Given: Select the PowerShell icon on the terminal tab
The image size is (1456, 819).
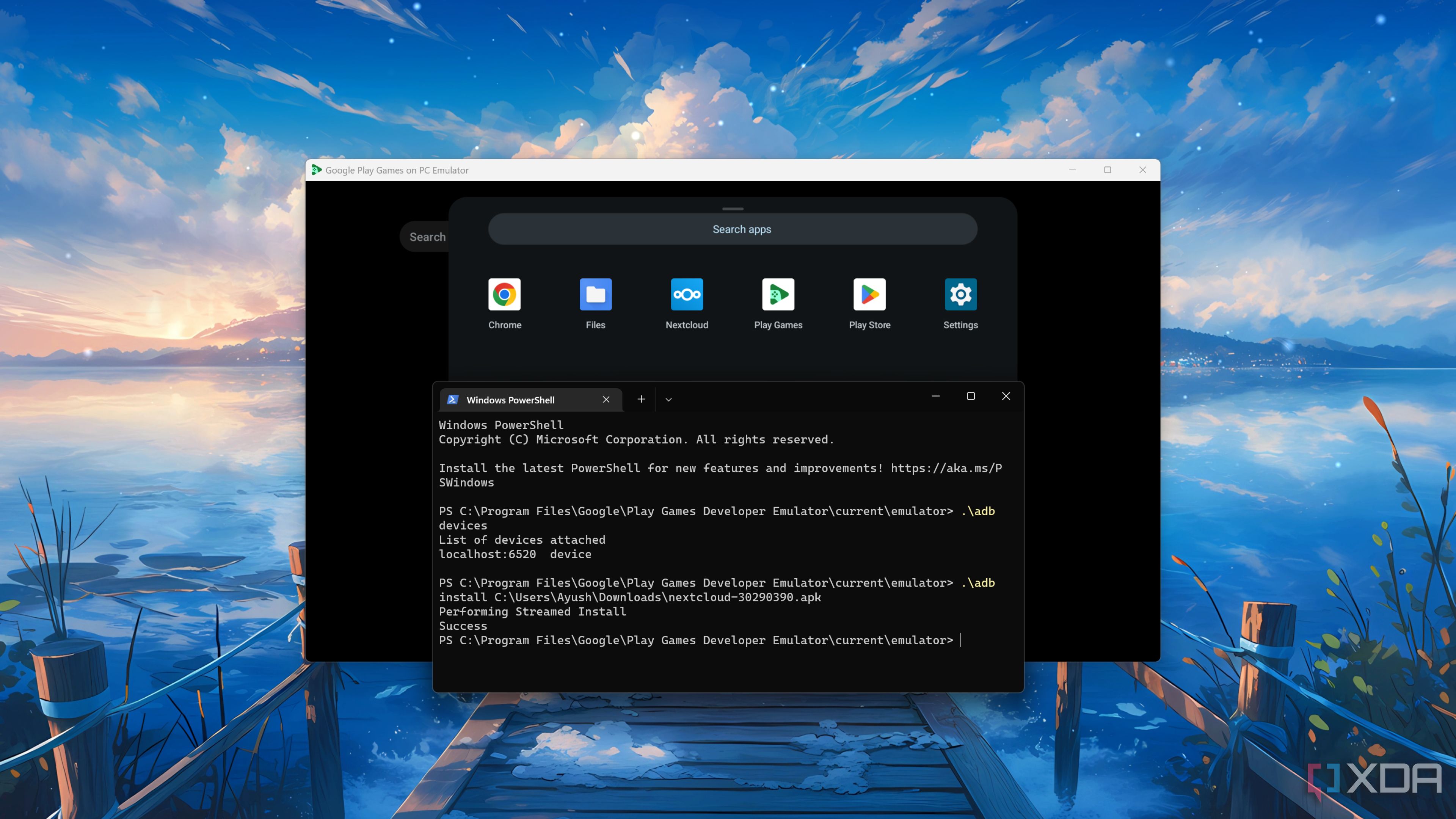Looking at the screenshot, I should [453, 400].
